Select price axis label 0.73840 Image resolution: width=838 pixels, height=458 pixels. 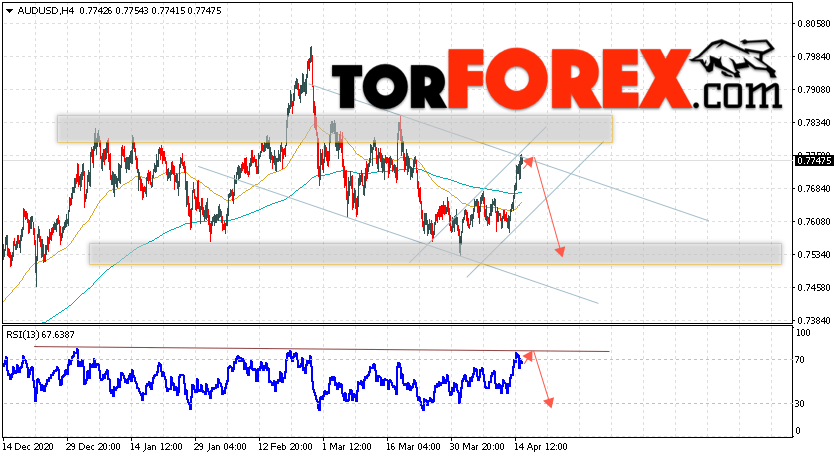[814, 321]
